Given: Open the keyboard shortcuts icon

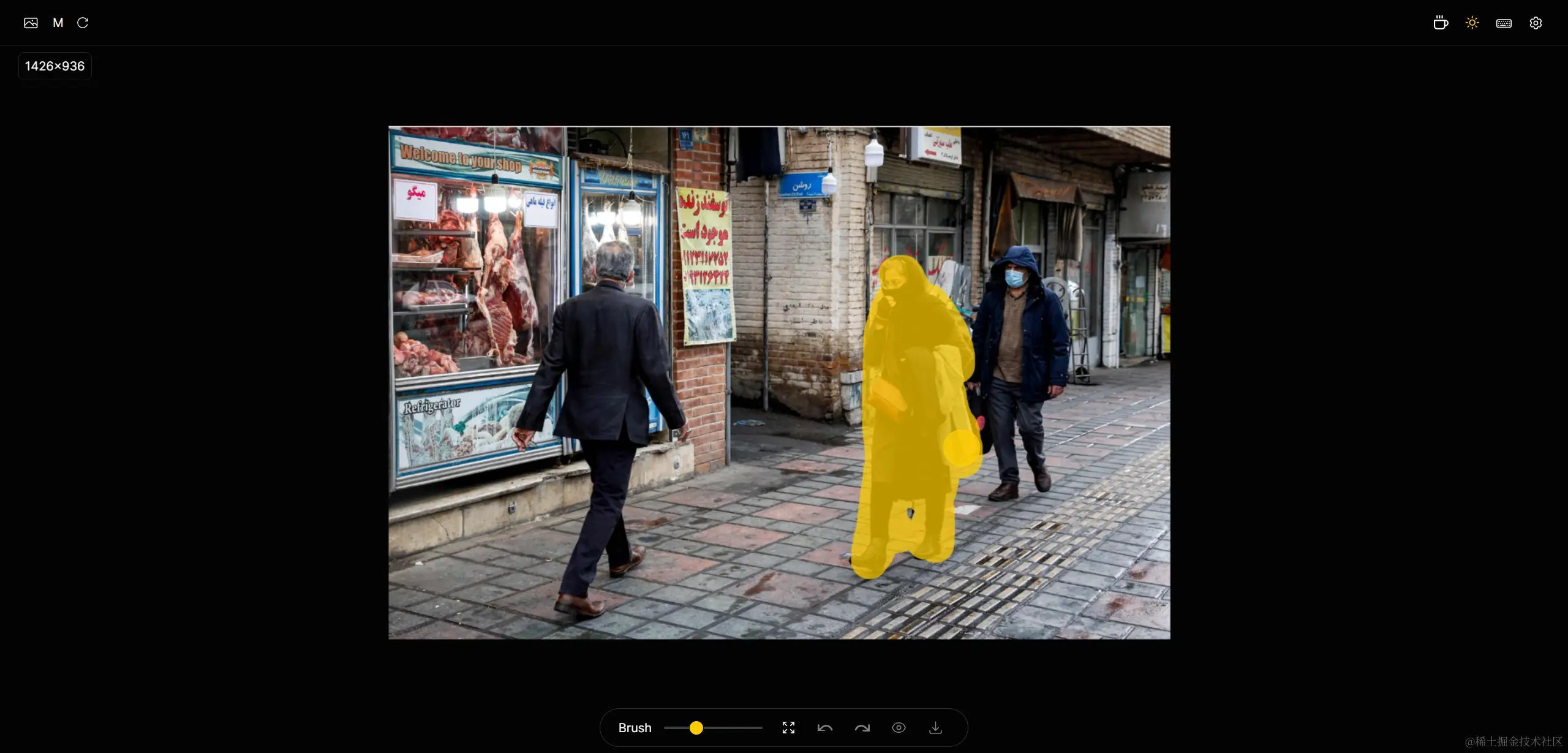Looking at the screenshot, I should (1504, 23).
